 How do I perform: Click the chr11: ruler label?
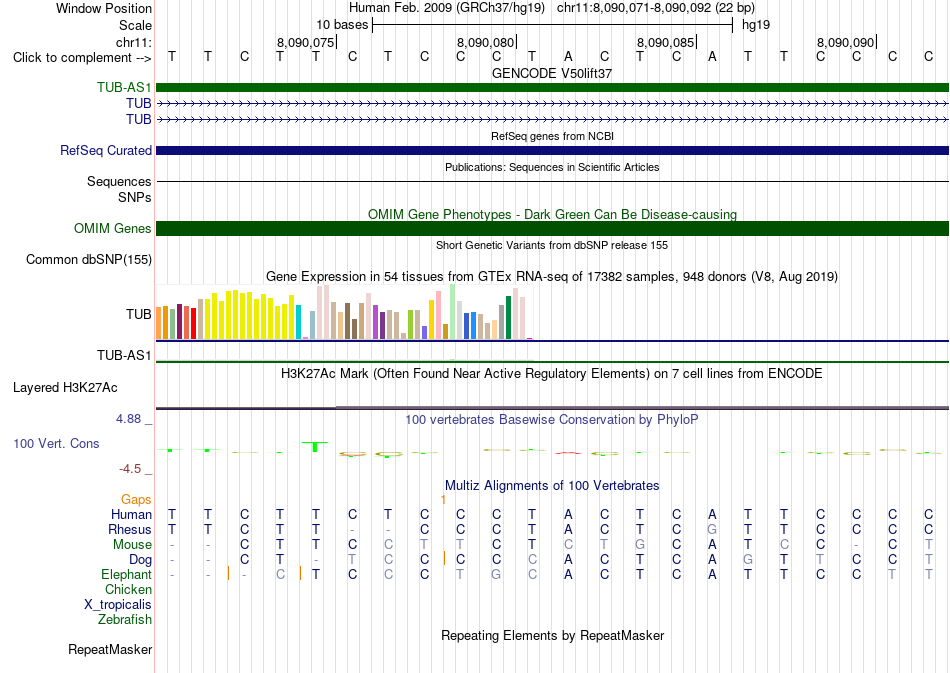click(x=133, y=42)
